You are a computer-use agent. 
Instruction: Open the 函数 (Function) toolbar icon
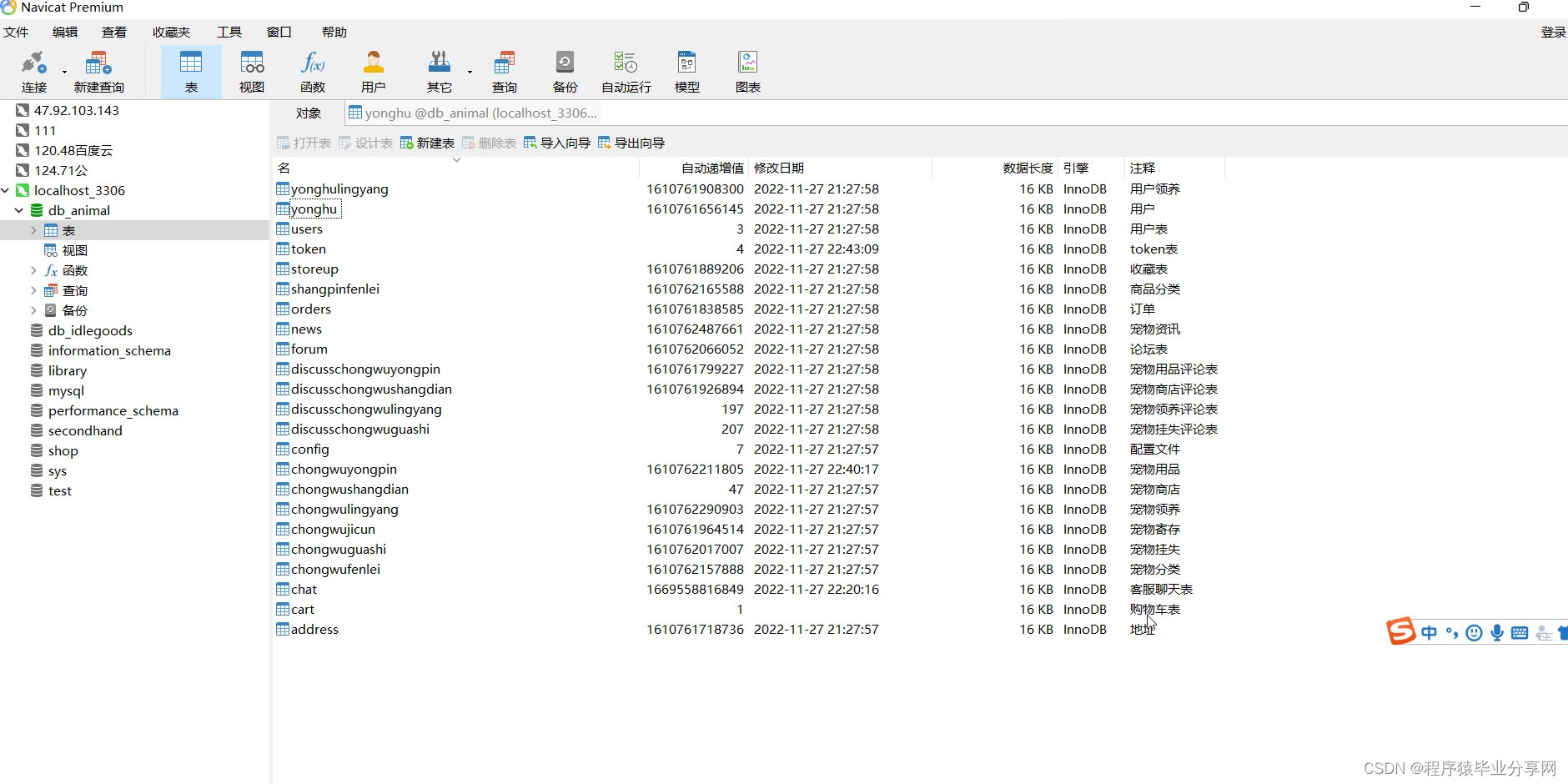coord(313,72)
